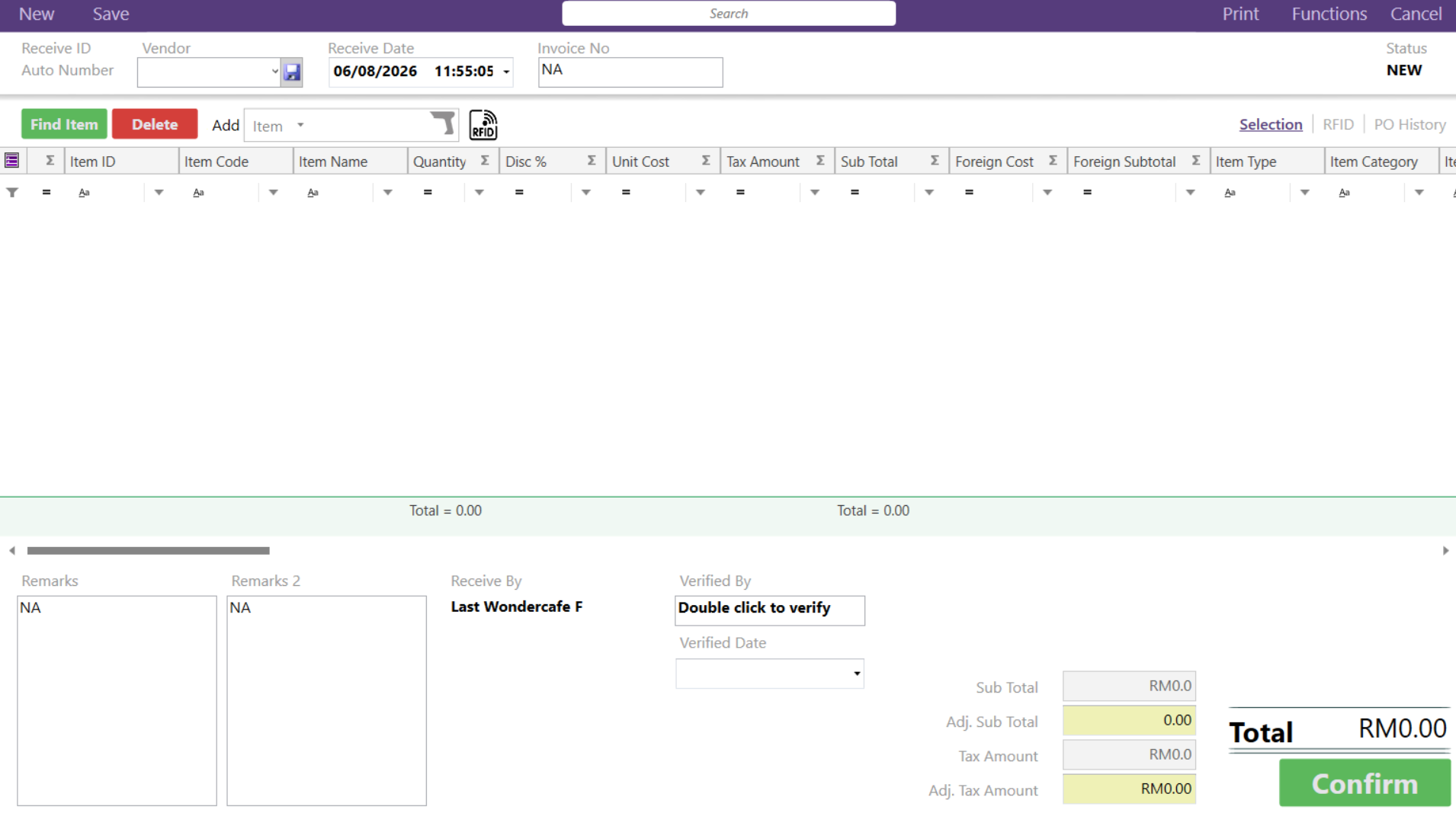Open the Item Type filter value dropdown
1456x813 pixels.
click(x=1304, y=193)
